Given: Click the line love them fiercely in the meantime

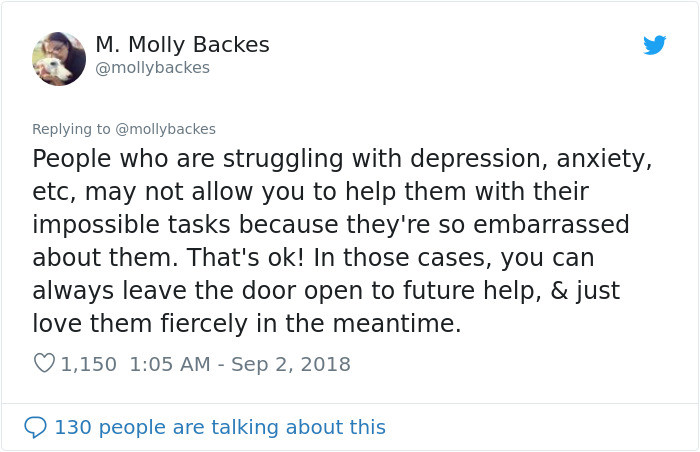Looking at the screenshot, I should pyautogui.click(x=246, y=324).
